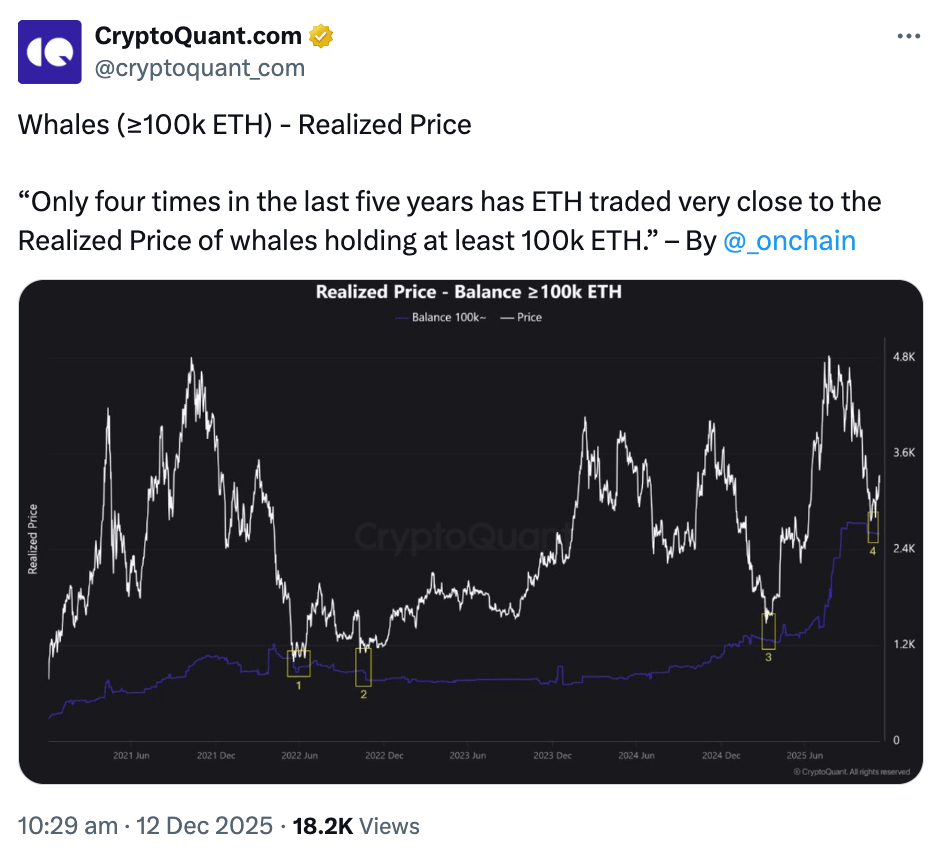
Task: Toggle the Price legend entry
Action: click(522, 317)
